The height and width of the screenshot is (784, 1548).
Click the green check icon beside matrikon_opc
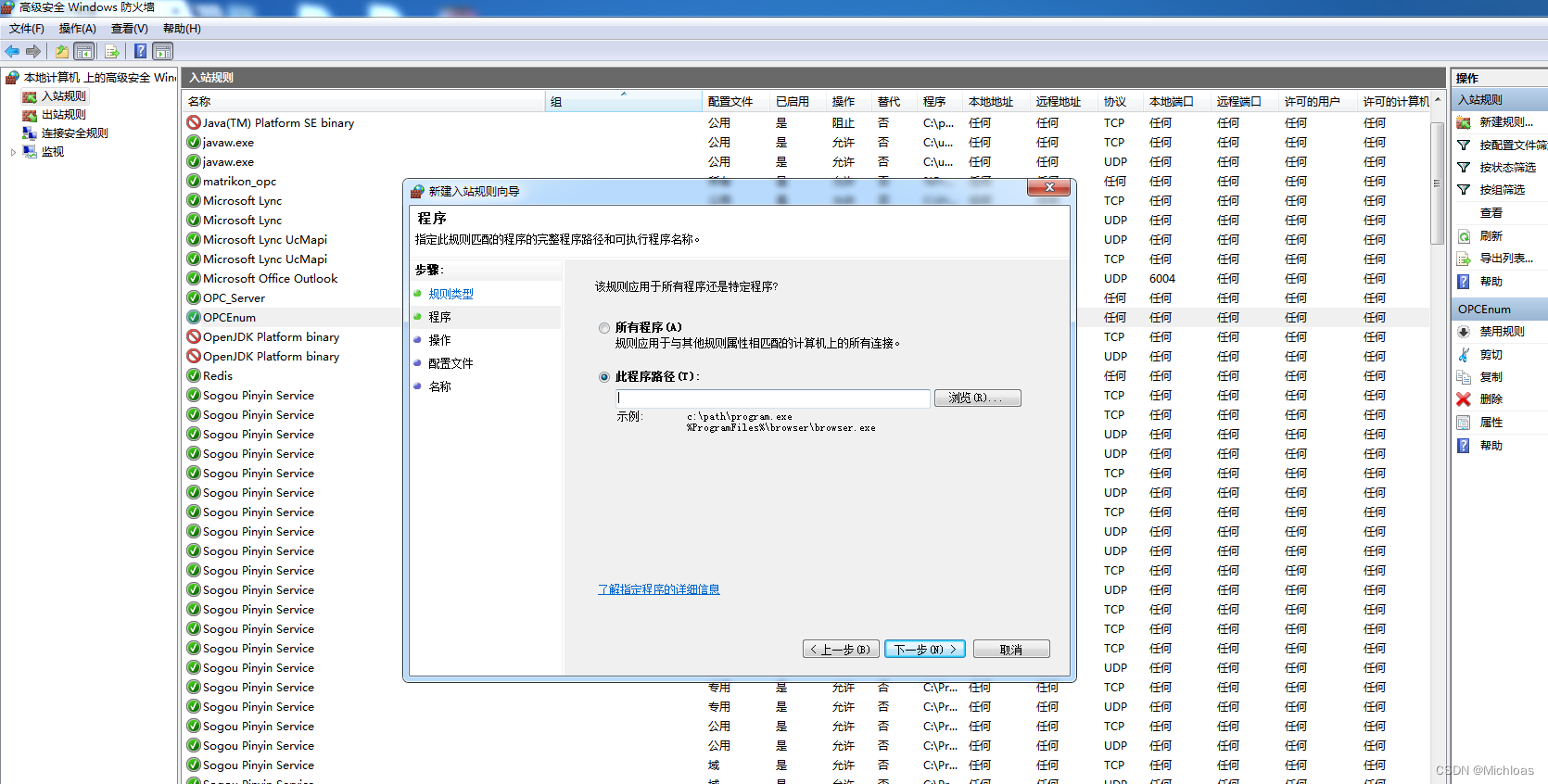(x=194, y=181)
